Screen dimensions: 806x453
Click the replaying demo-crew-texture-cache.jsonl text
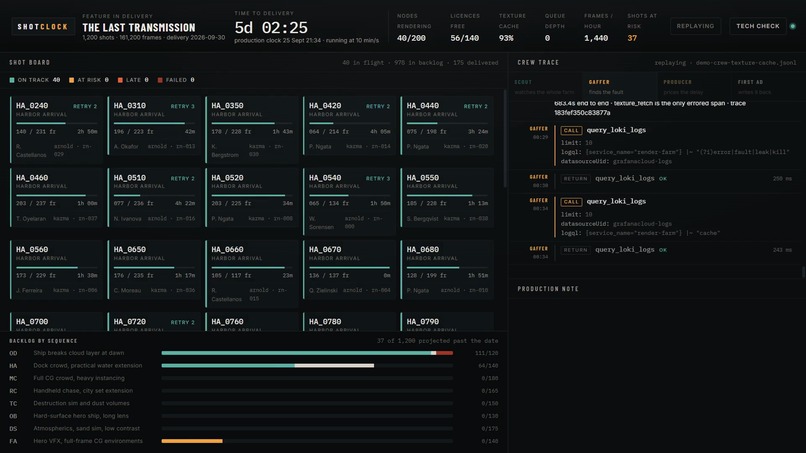point(725,63)
